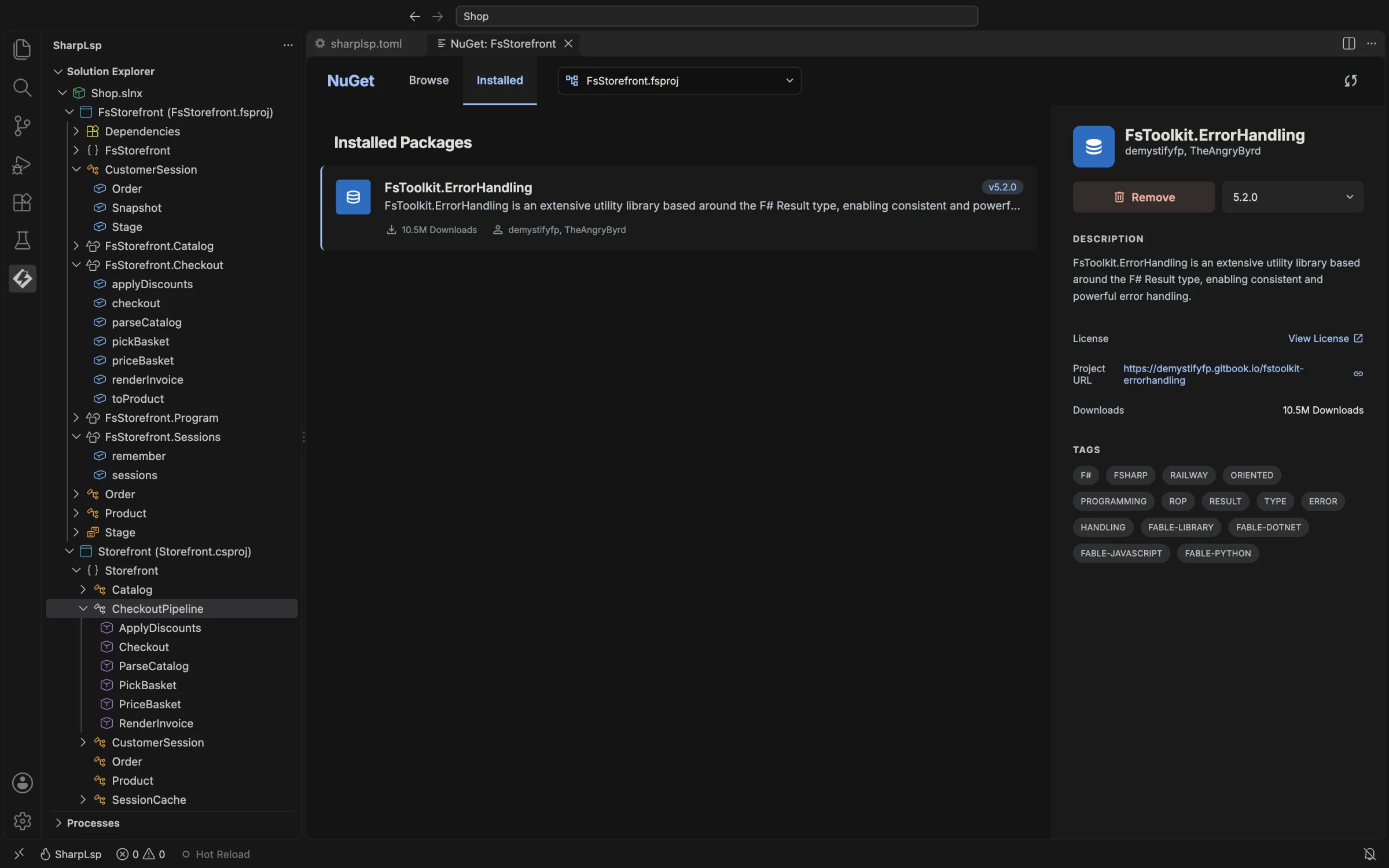Expand the Processes section

pyautogui.click(x=58, y=823)
